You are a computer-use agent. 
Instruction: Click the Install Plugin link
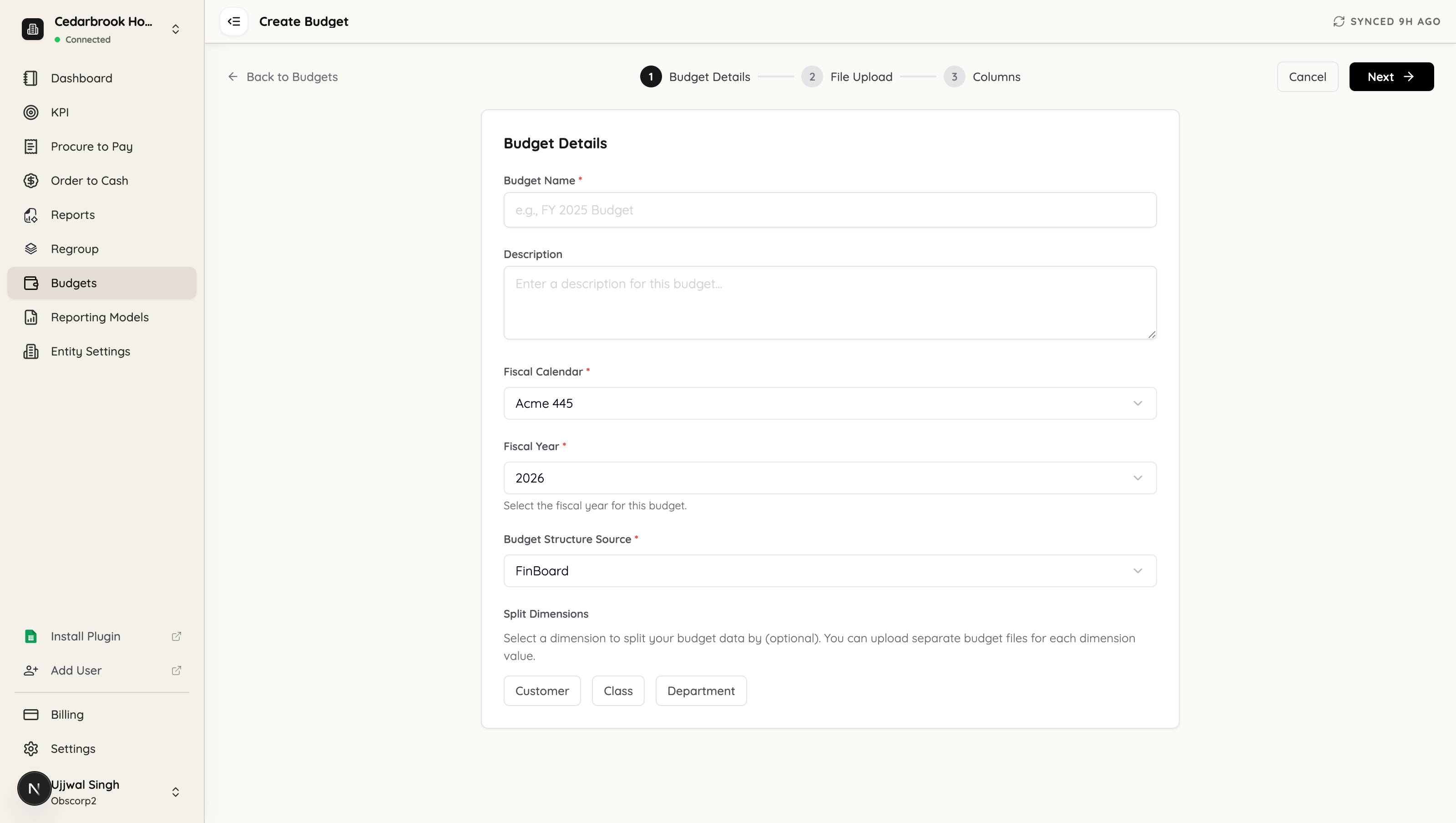102,636
